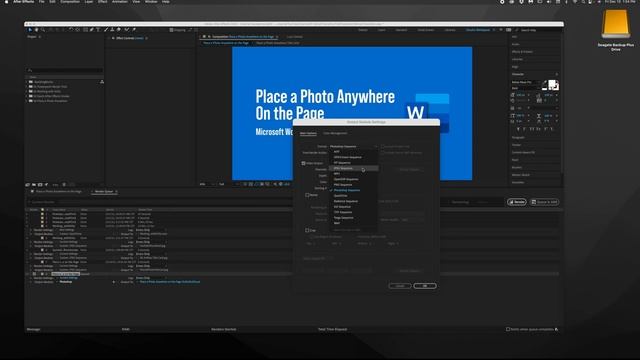Image resolution: width=640 pixels, height=360 pixels.
Task: Toggle Notify when queue completes checkbox
Action: pos(508,329)
